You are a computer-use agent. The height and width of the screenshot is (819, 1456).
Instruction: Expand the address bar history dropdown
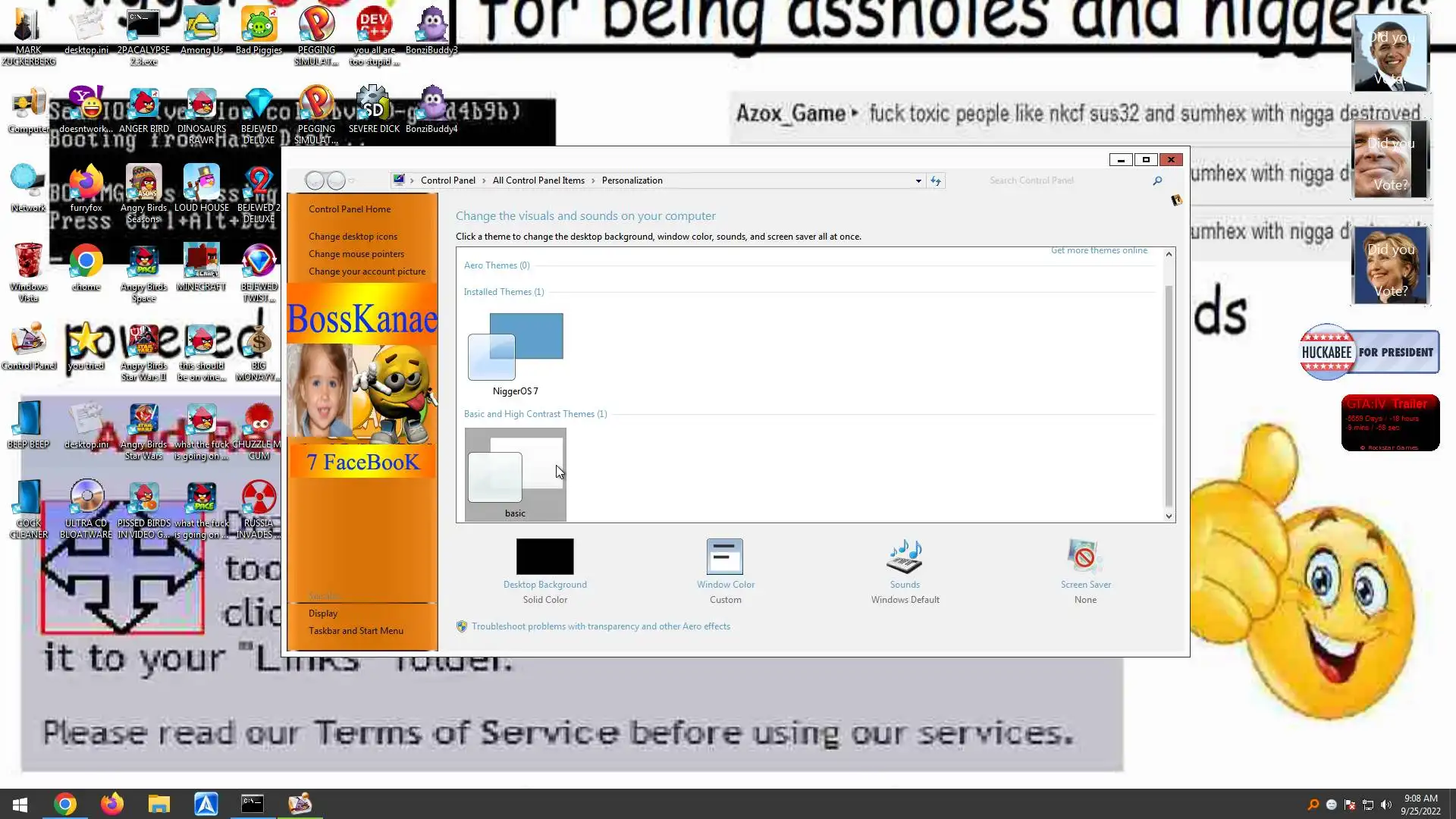[x=918, y=180]
